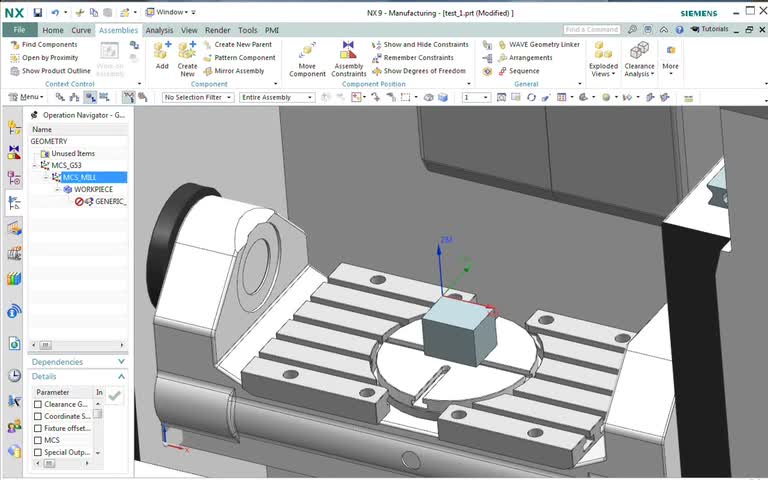The width and height of the screenshot is (768, 480).
Task: Click the Command Finder search icon
Action: (x=632, y=30)
